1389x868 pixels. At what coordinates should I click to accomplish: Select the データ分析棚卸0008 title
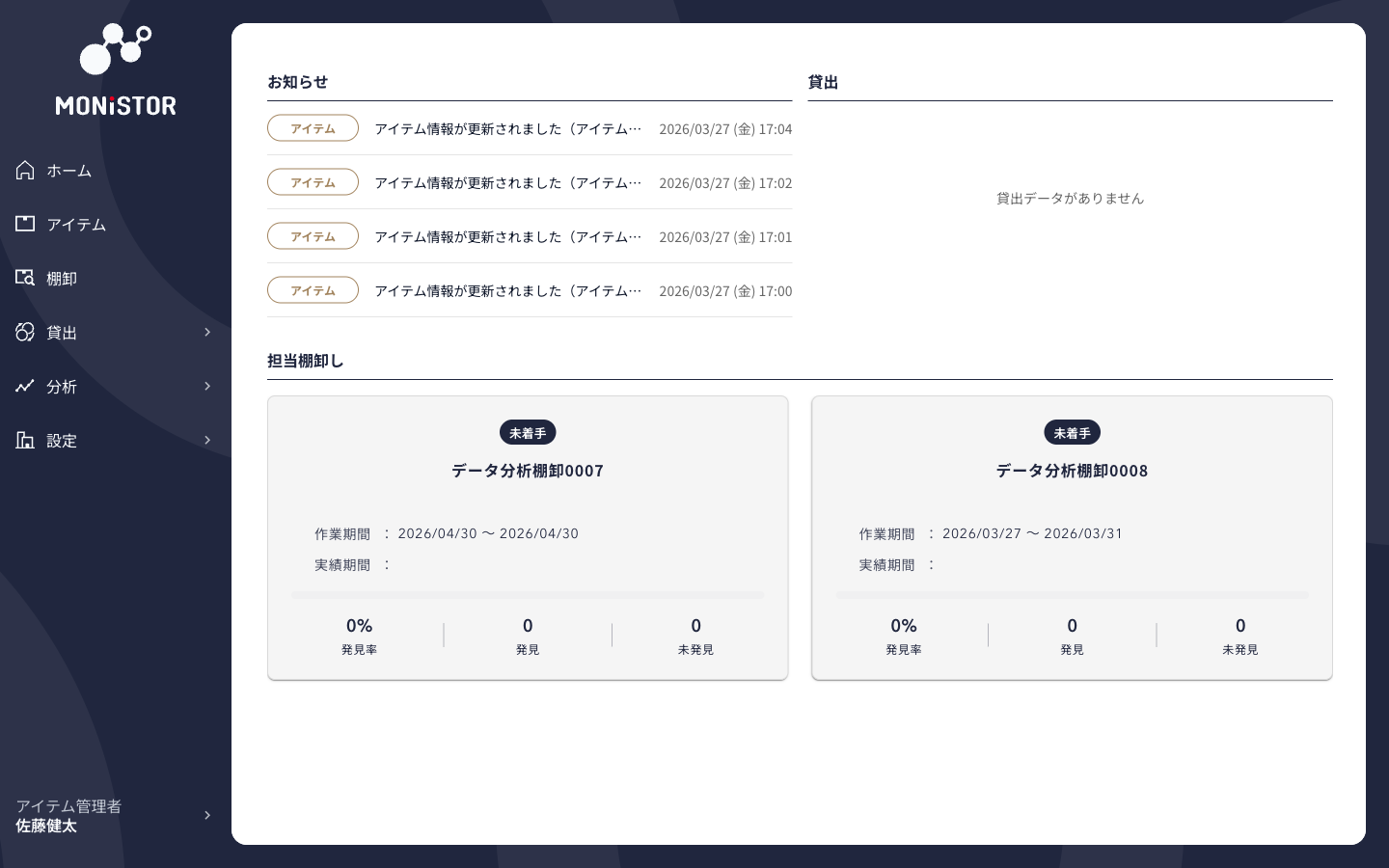[1072, 471]
